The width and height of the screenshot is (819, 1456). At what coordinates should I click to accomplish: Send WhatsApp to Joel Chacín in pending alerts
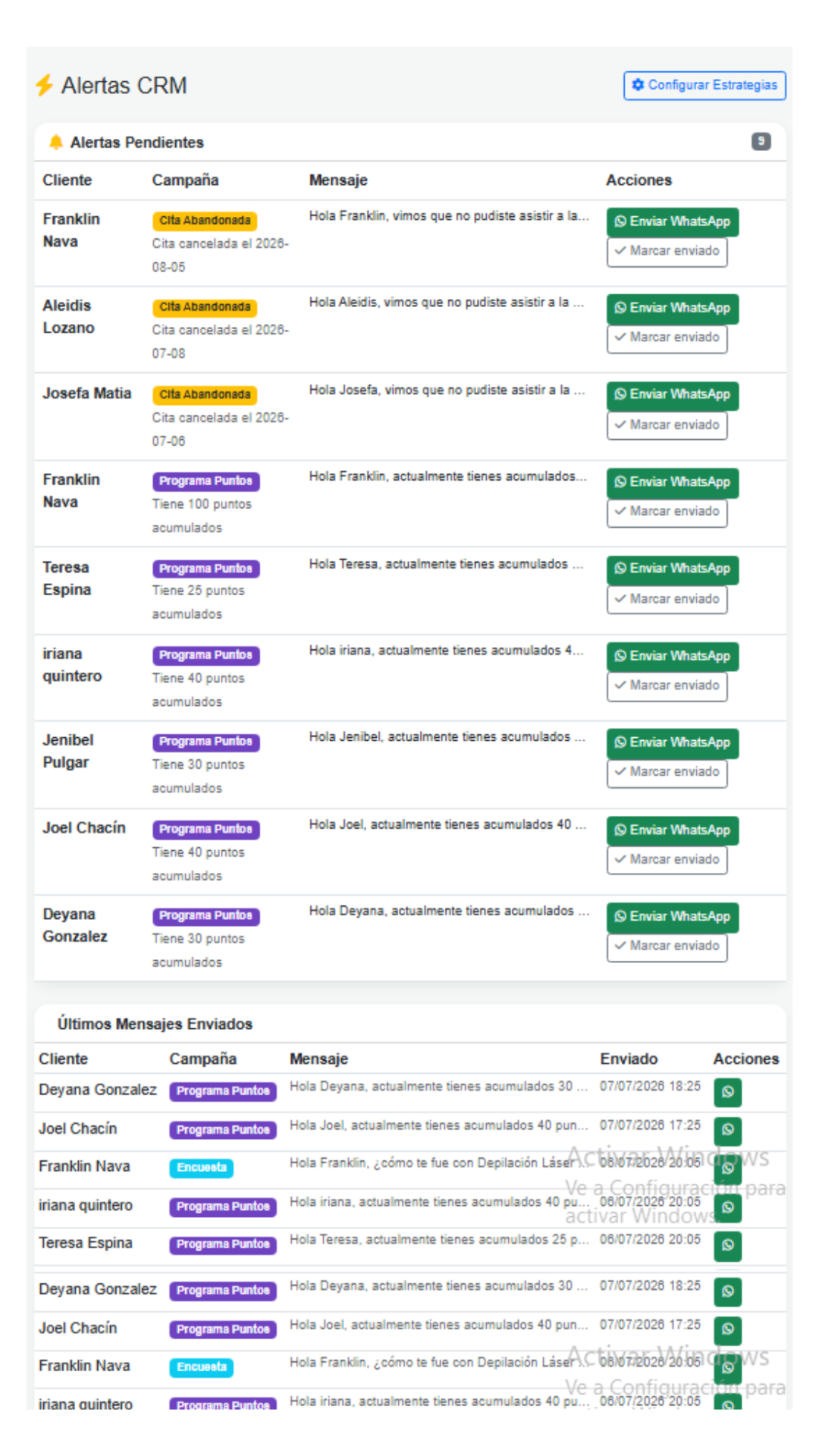click(673, 830)
